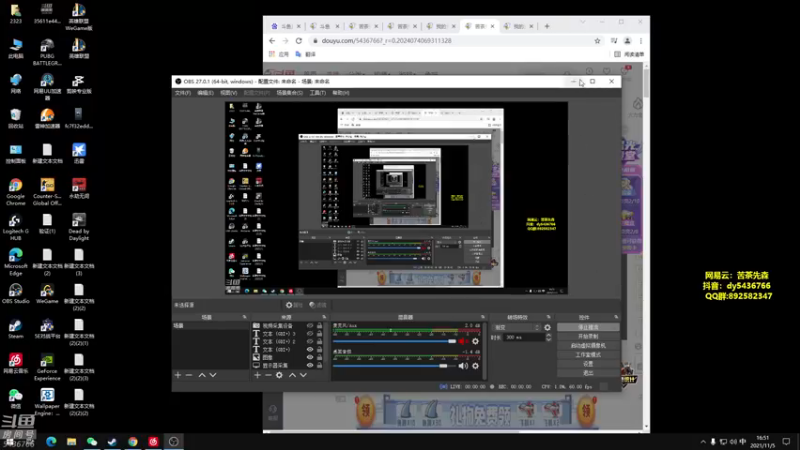
Task: Unmute the red 麦克风/Aux speaker icon
Action: point(463,341)
